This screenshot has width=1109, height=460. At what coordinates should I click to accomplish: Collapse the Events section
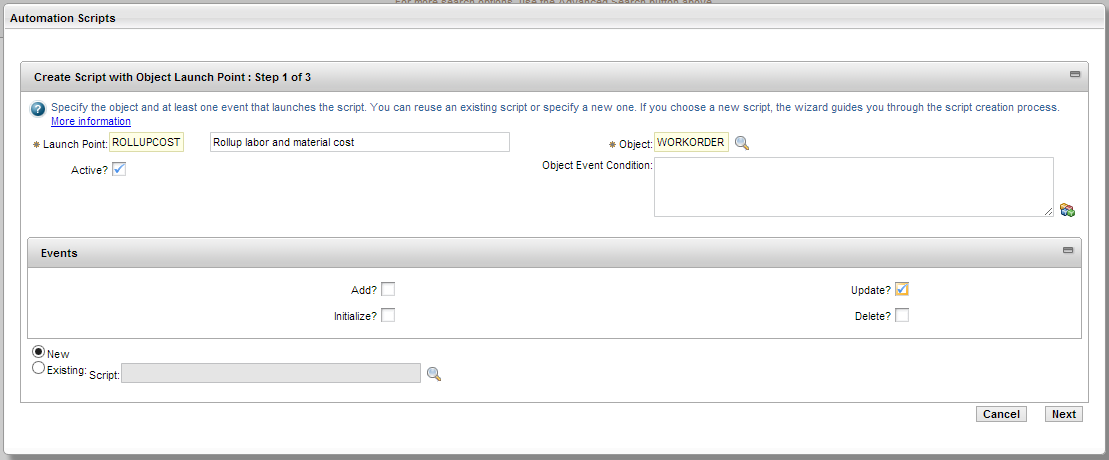click(x=1068, y=251)
